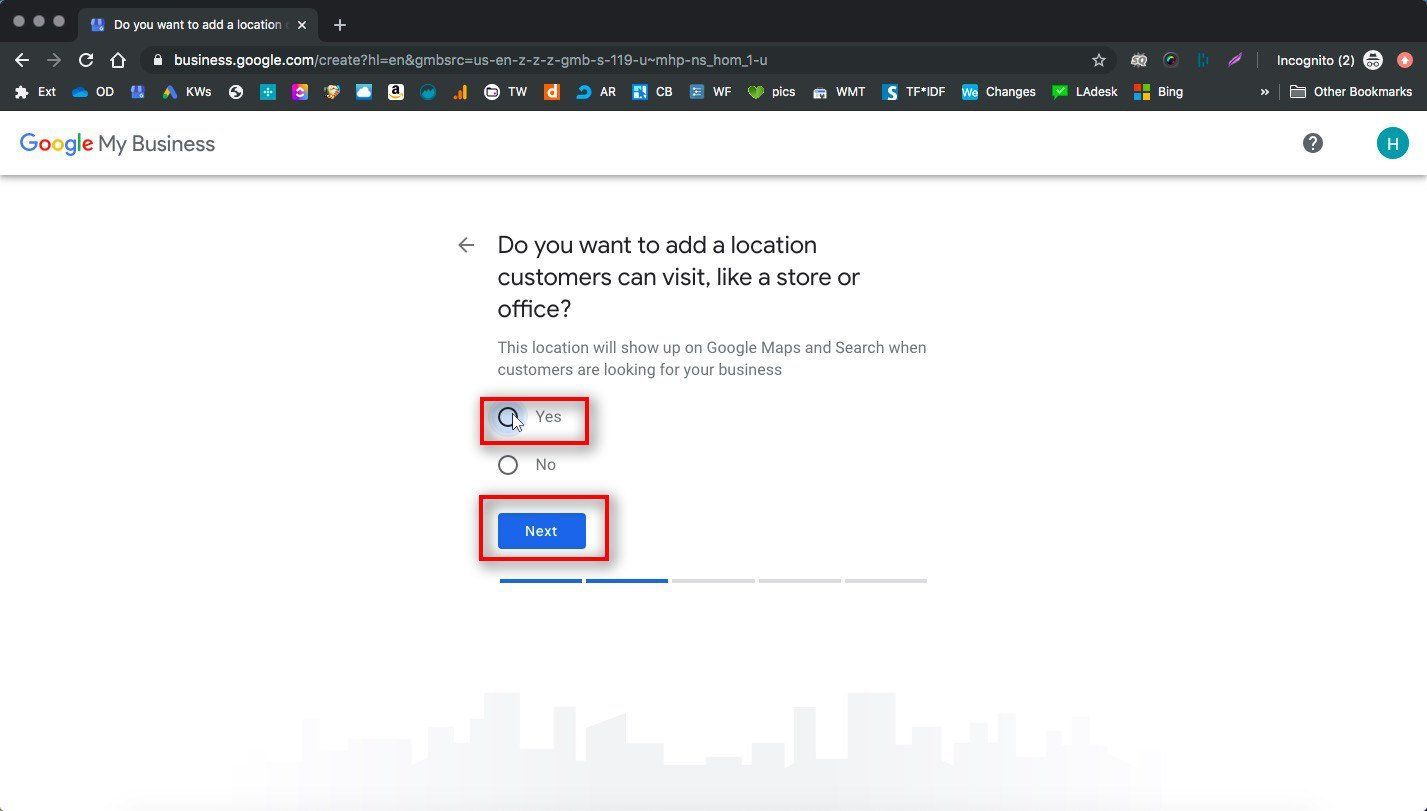Open the orange bar chart bookmark
The width and height of the screenshot is (1427, 811).
(x=460, y=92)
